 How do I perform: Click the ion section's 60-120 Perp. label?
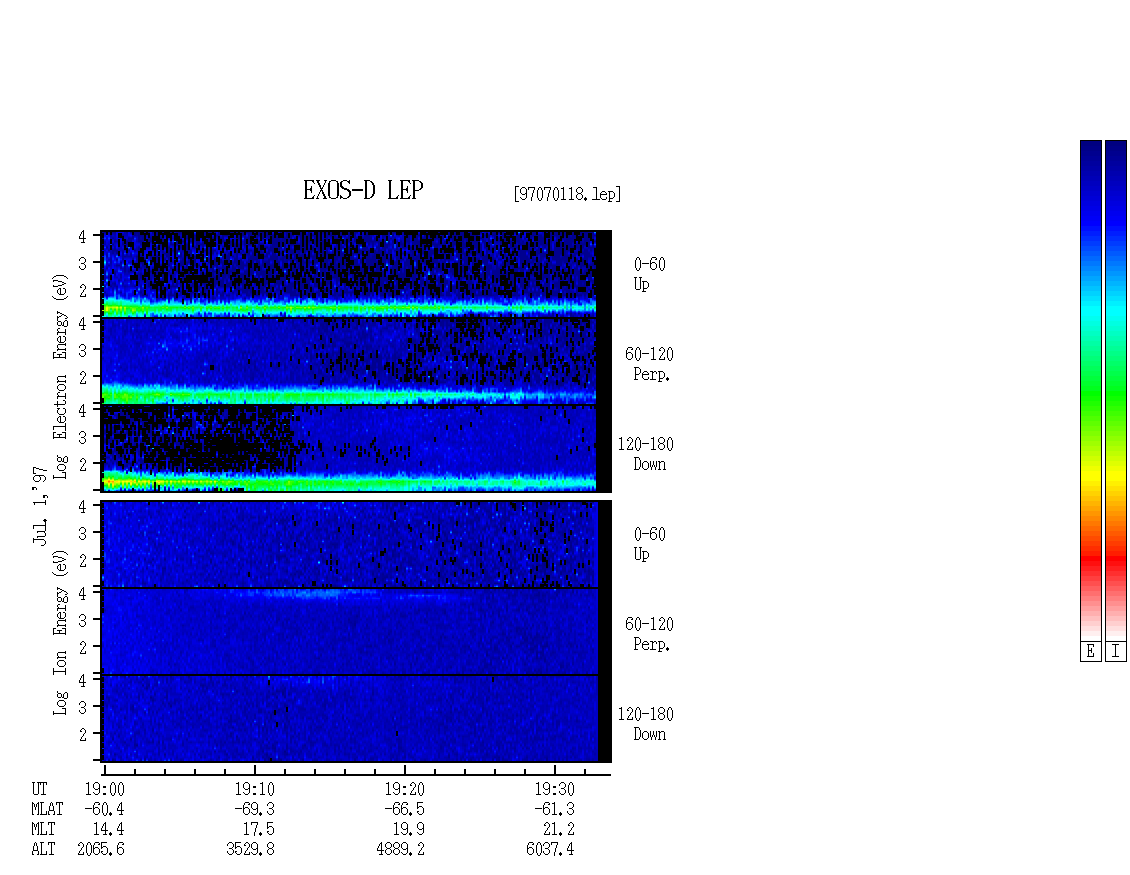[649, 634]
